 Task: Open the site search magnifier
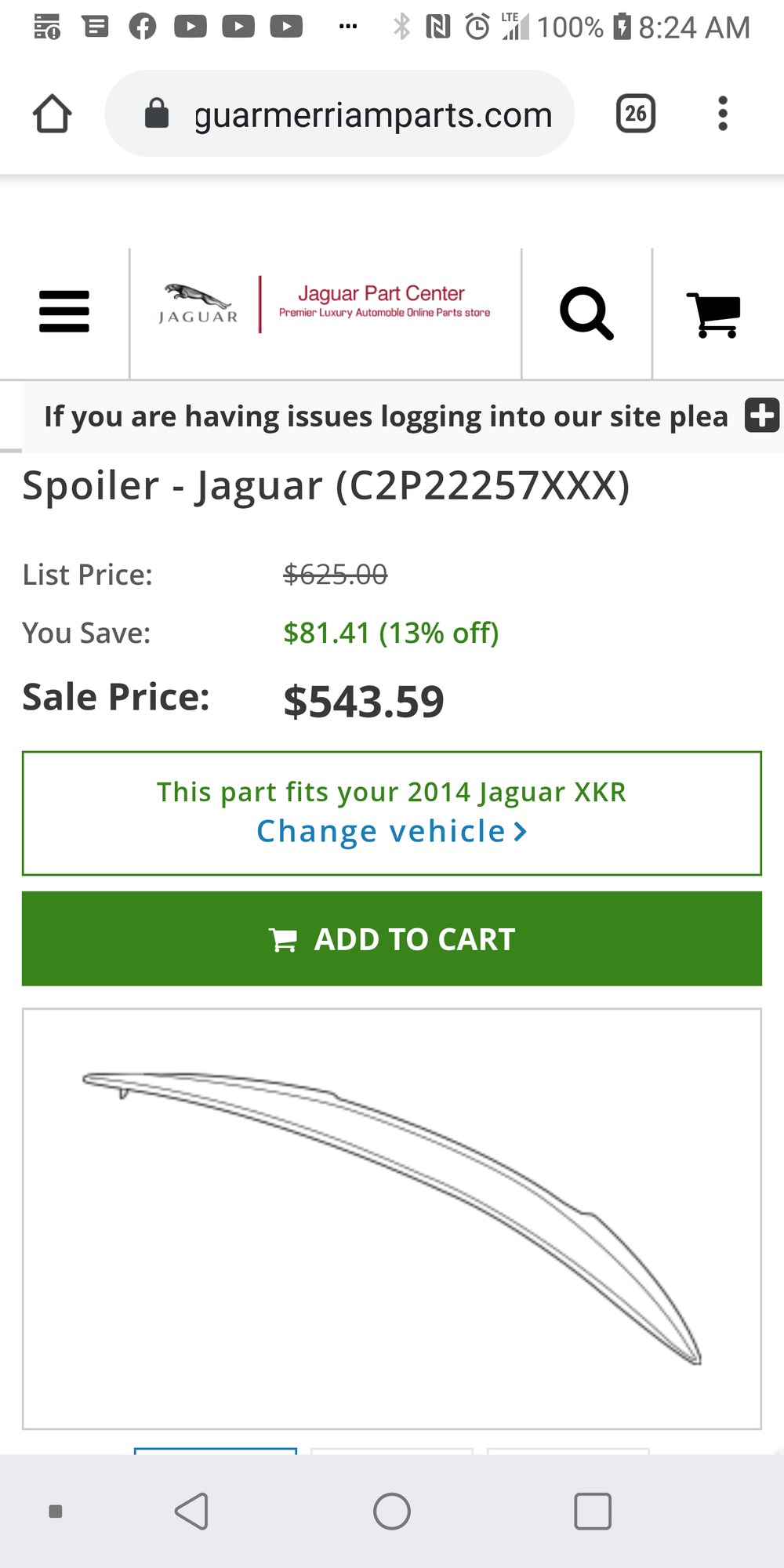pos(586,314)
